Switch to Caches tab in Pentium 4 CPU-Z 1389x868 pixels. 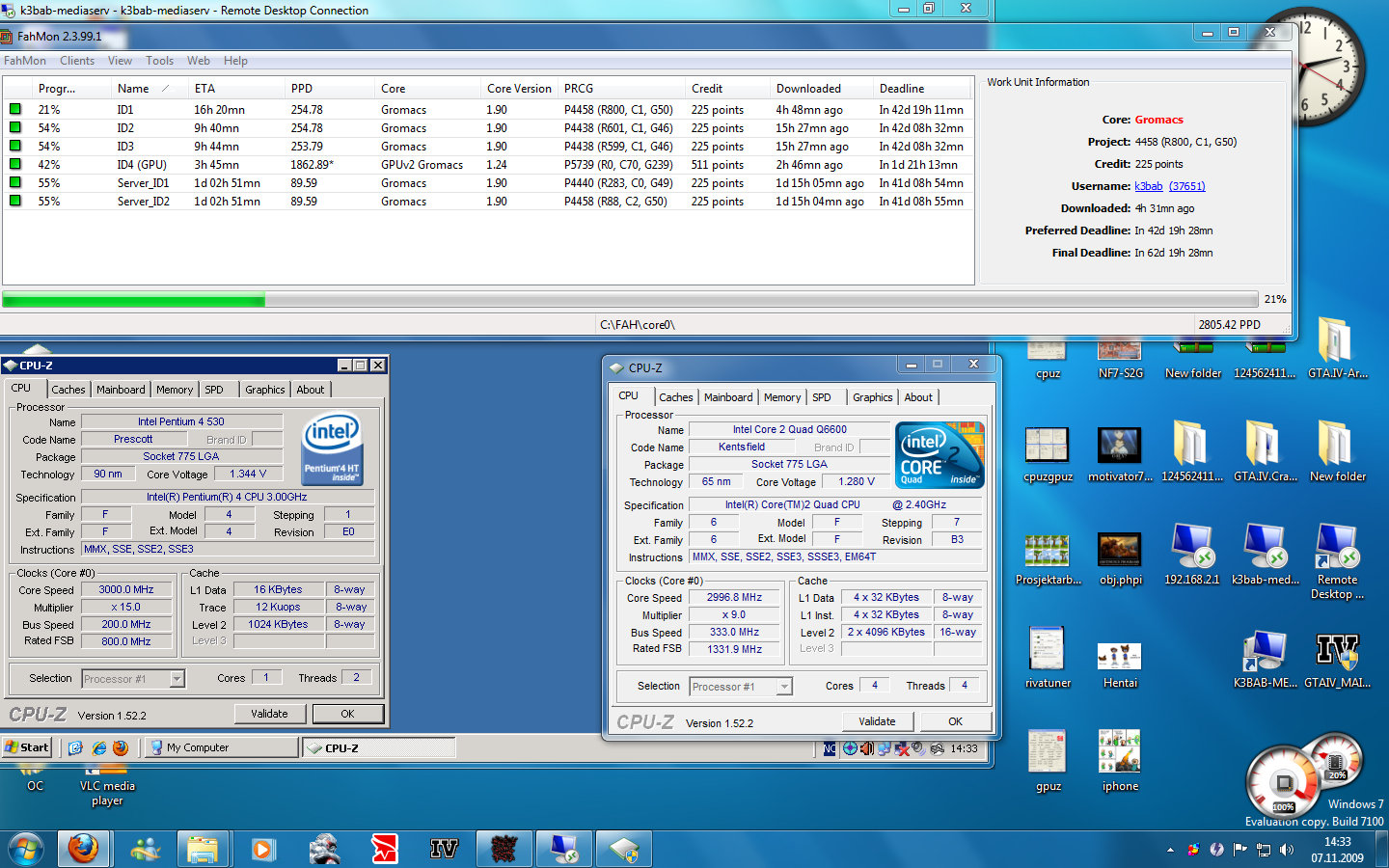coord(68,390)
